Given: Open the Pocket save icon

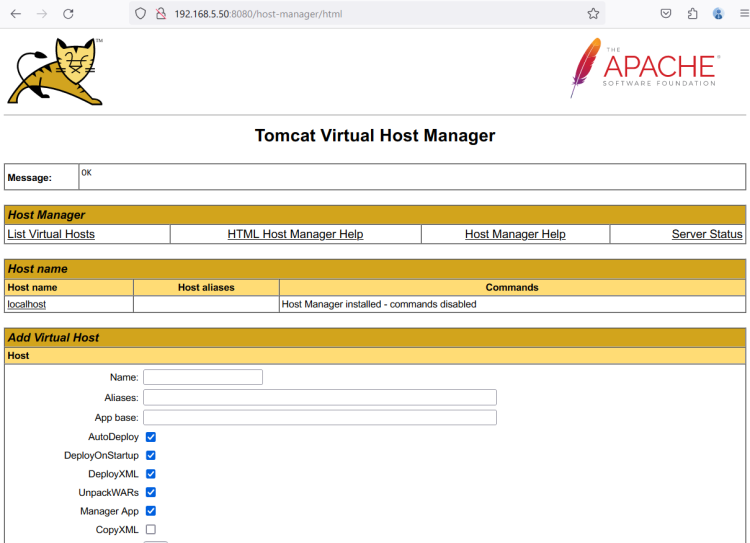Looking at the screenshot, I should click(666, 14).
